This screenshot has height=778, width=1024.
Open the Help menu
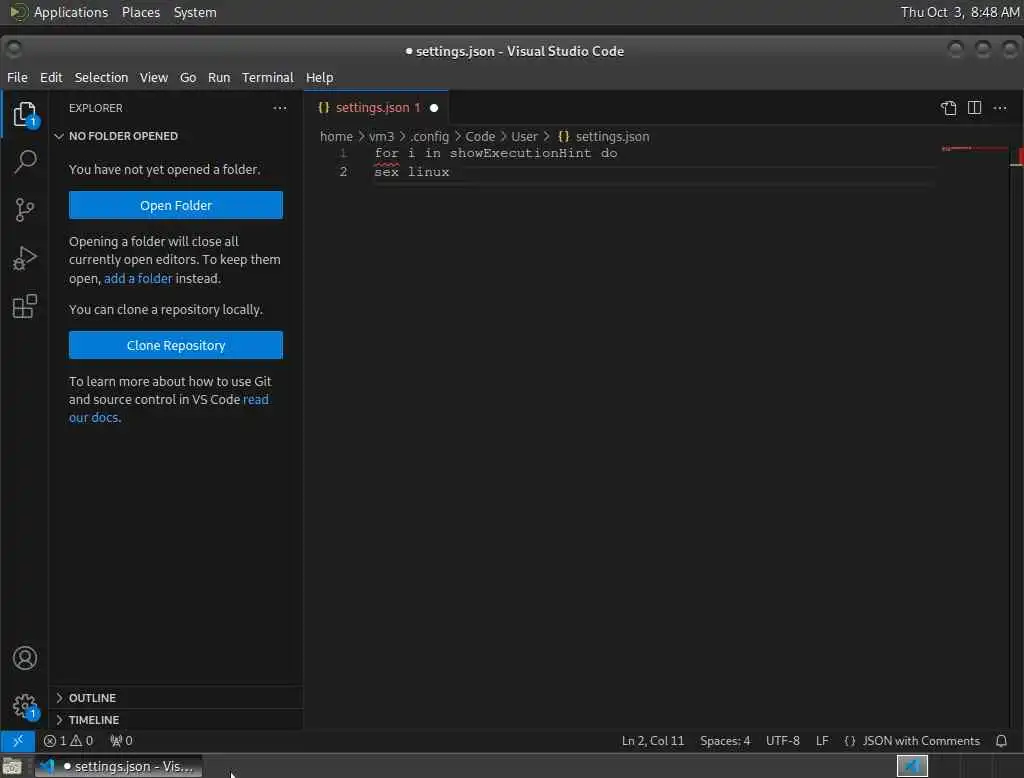(x=319, y=77)
